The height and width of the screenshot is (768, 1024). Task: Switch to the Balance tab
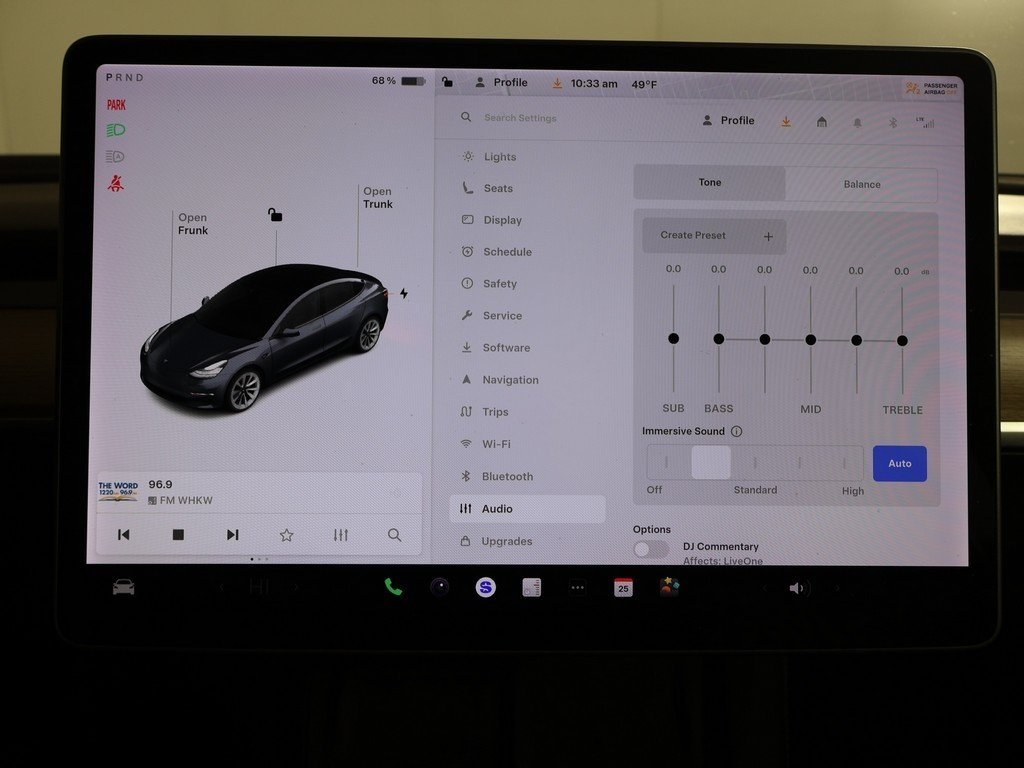pyautogui.click(x=861, y=184)
